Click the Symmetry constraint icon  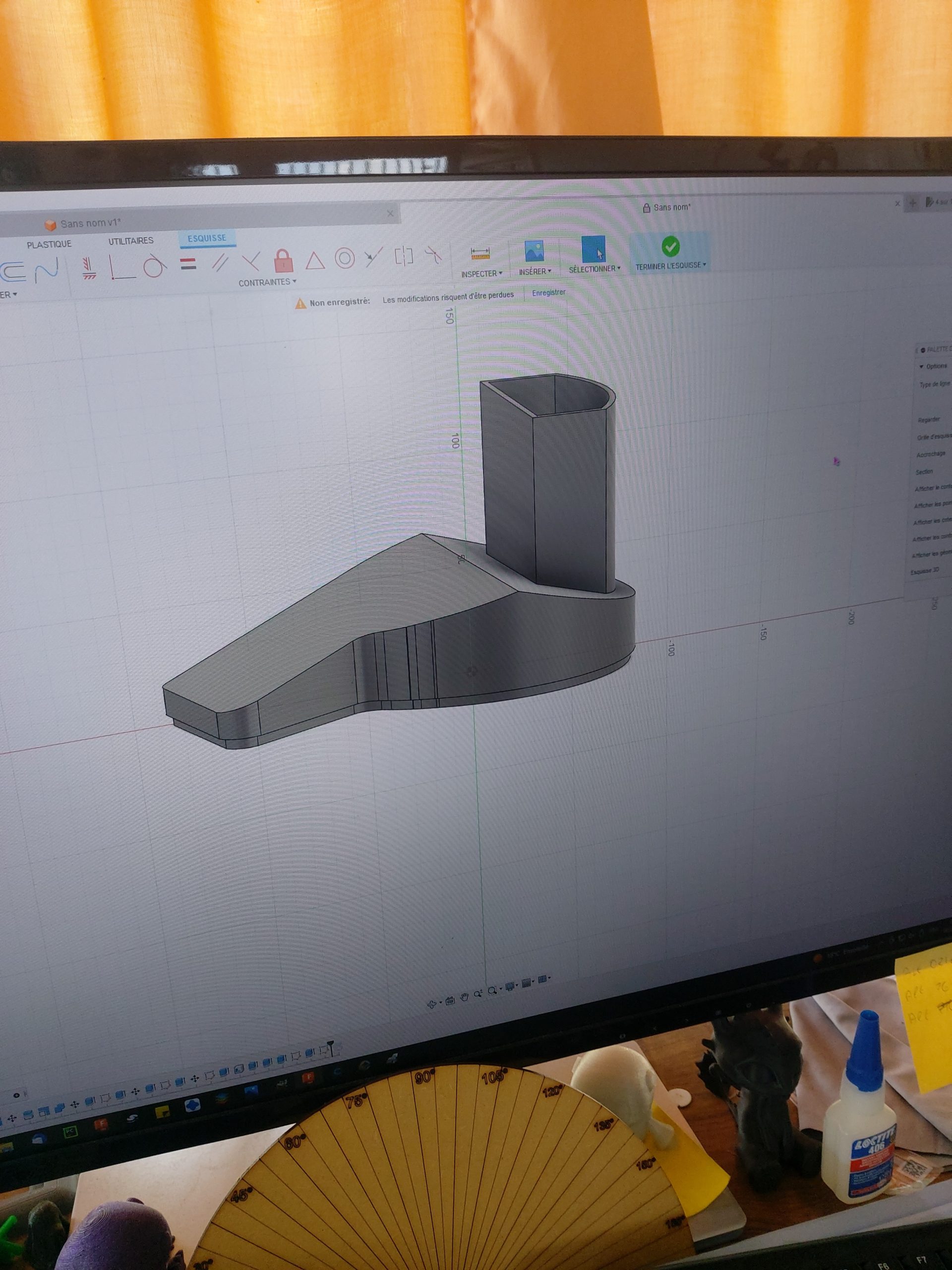point(404,256)
